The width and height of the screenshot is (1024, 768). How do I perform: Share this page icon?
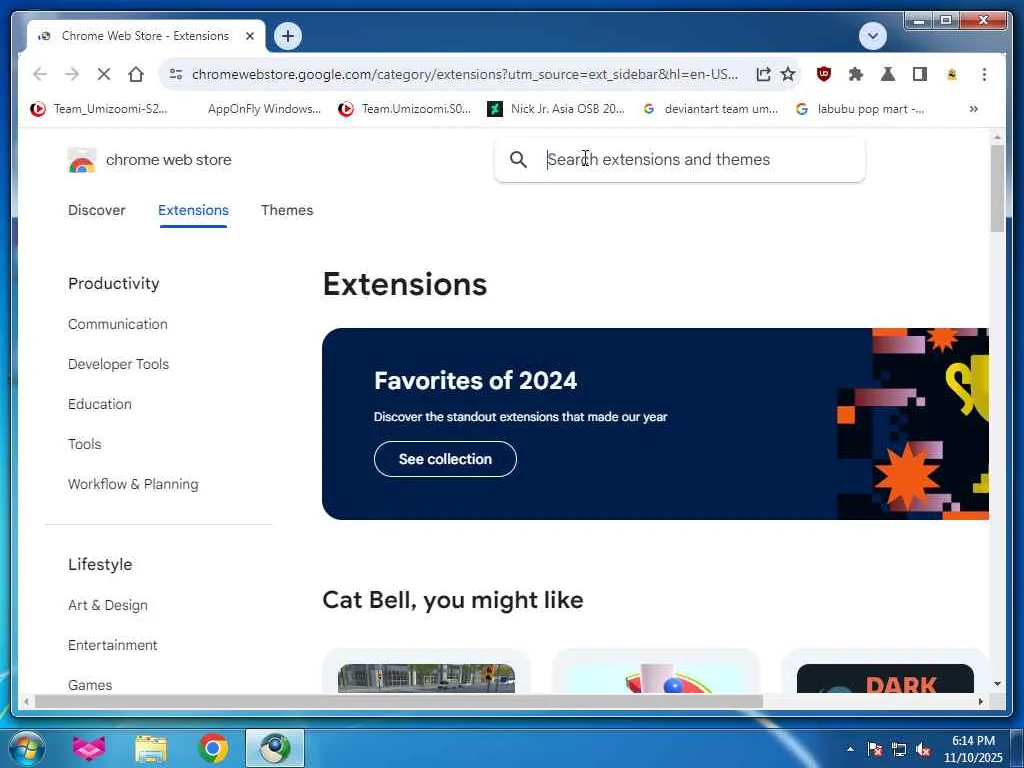pyautogui.click(x=763, y=74)
